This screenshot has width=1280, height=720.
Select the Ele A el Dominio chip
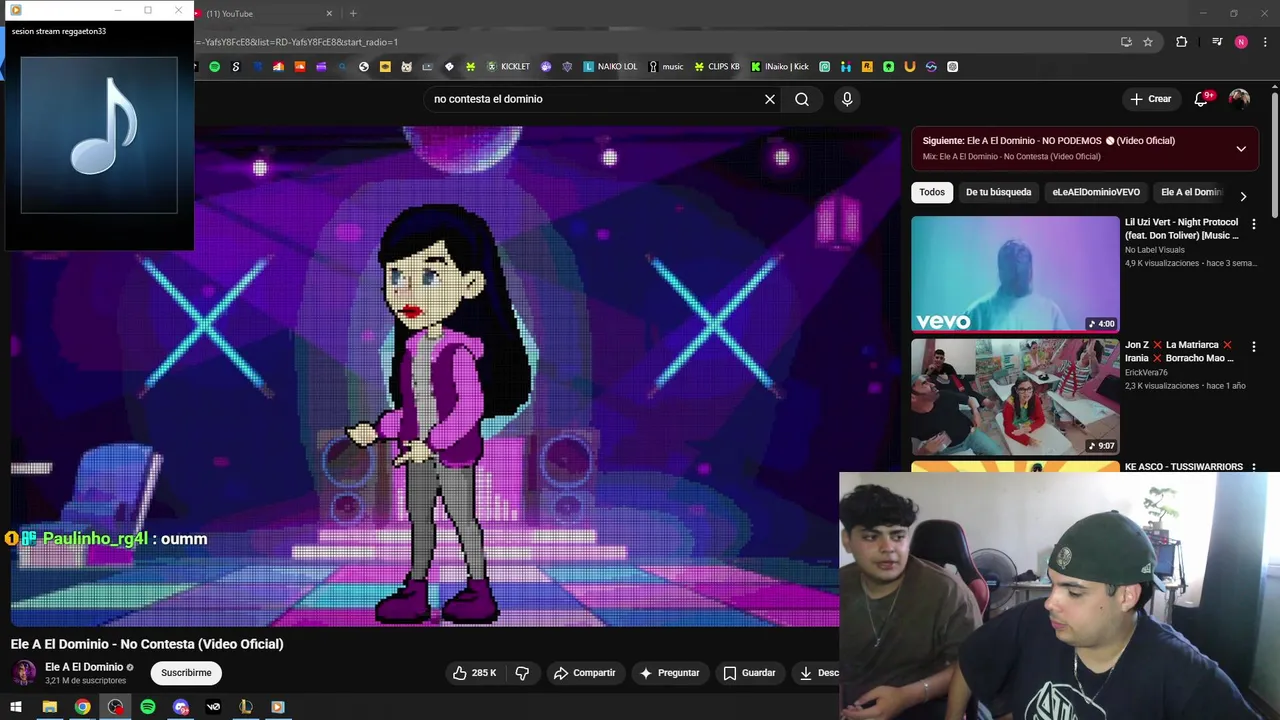tap(1191, 192)
